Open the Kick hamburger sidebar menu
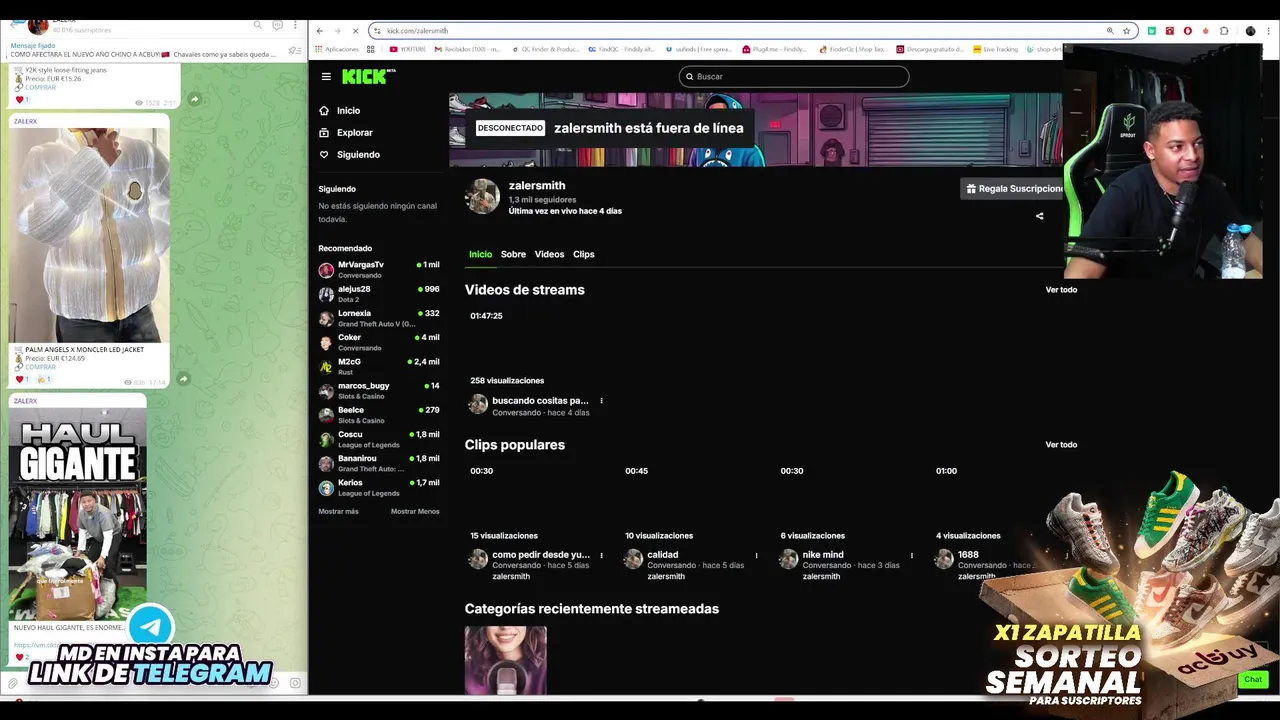 pyautogui.click(x=326, y=76)
